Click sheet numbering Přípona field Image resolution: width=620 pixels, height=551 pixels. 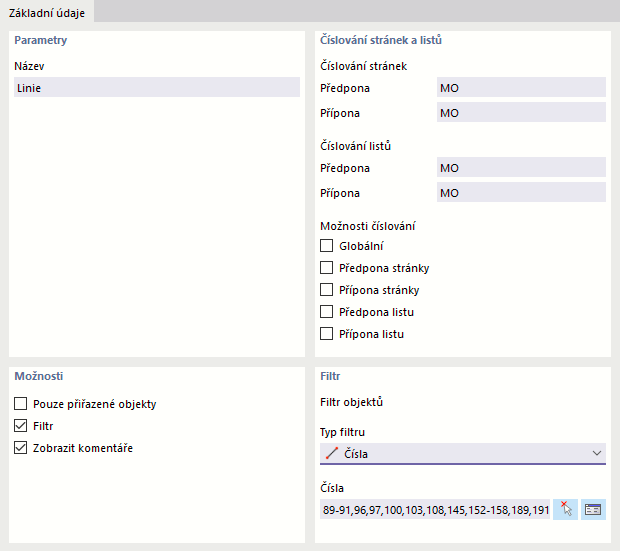click(520, 193)
